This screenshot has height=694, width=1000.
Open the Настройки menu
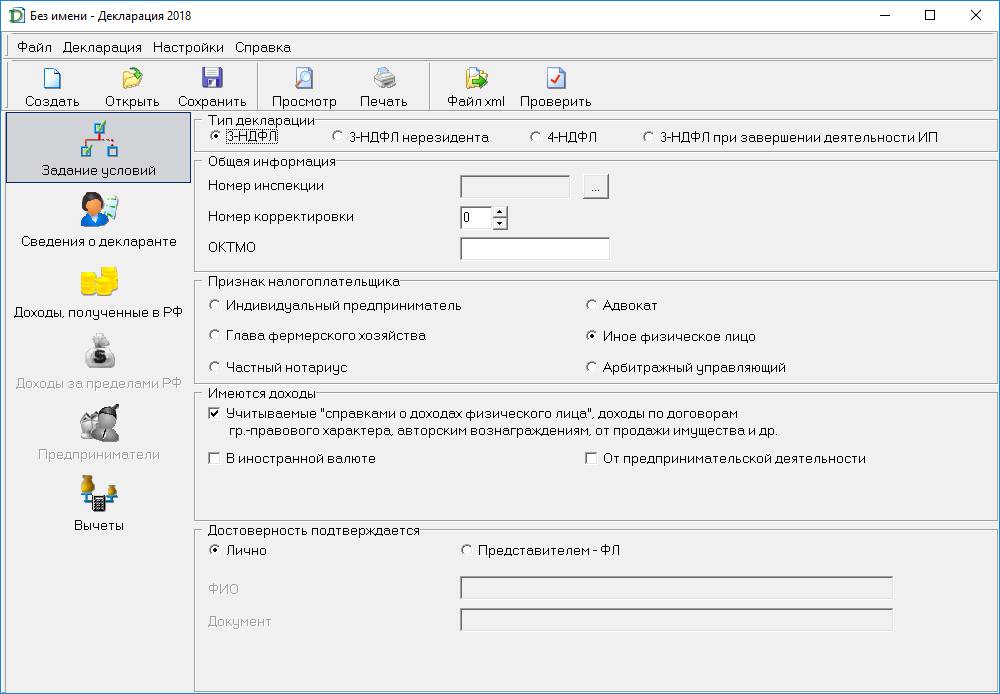pyautogui.click(x=188, y=47)
